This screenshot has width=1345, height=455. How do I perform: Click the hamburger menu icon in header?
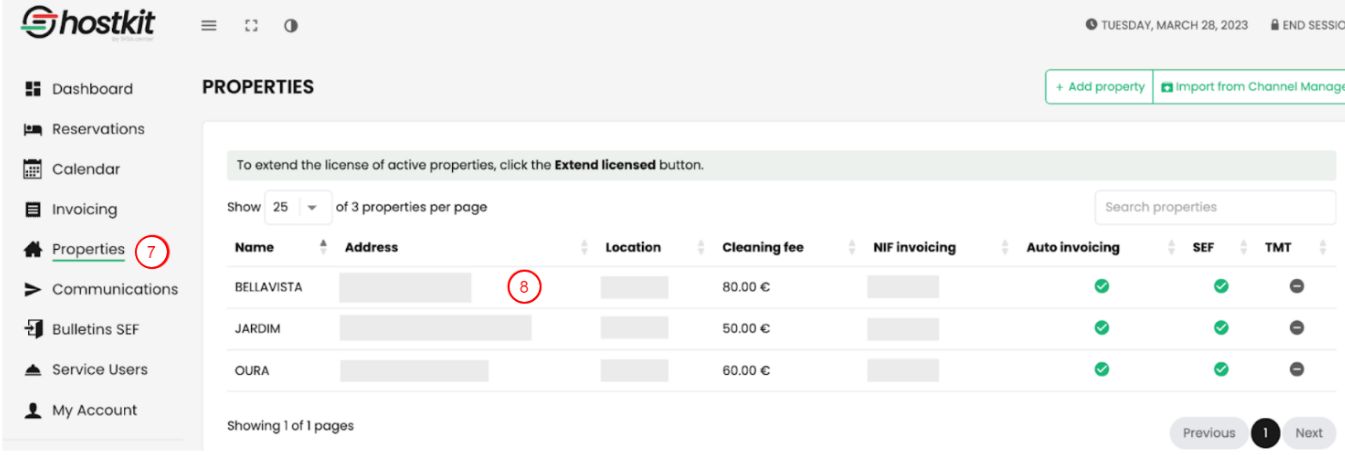click(x=209, y=26)
